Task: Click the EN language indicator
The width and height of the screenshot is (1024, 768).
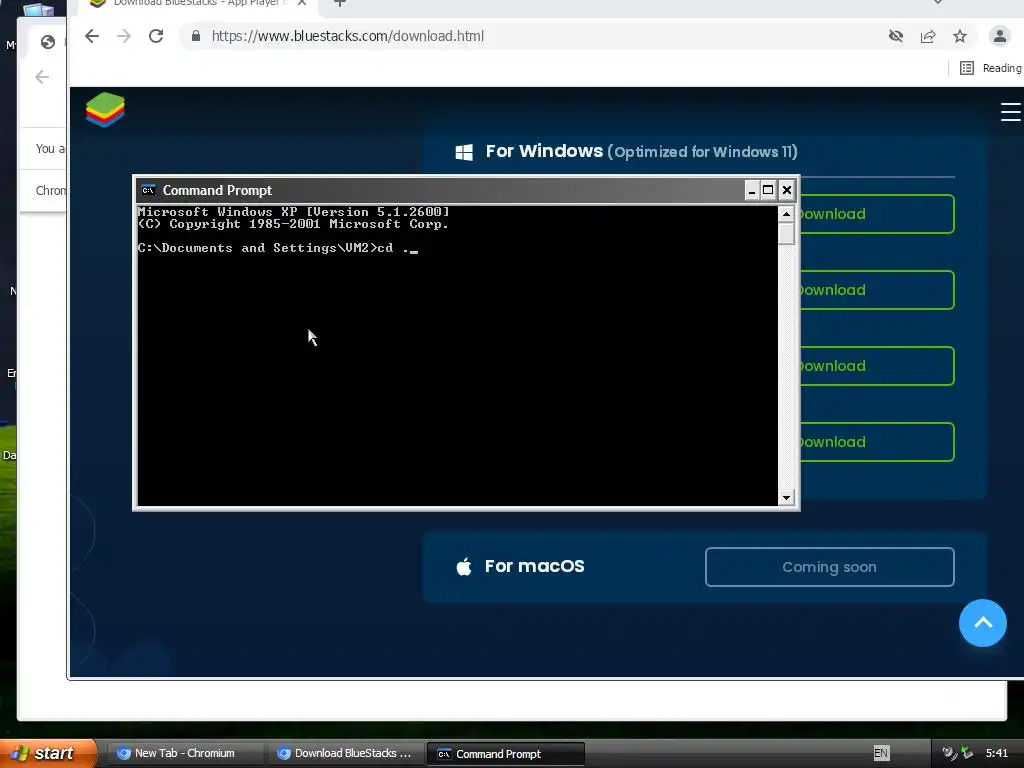Action: point(881,753)
